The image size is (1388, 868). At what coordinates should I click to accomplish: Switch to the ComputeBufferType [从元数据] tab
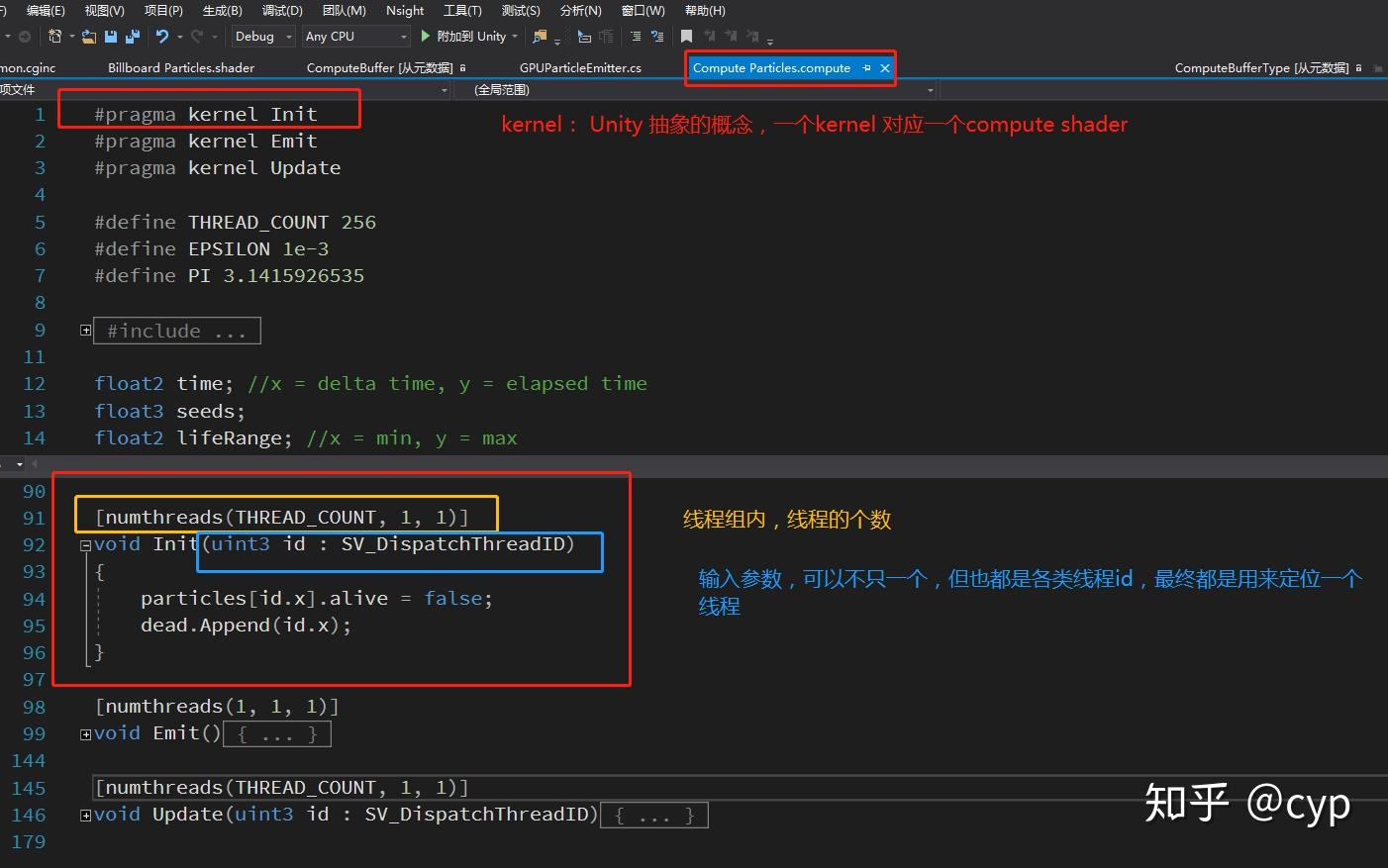[x=1261, y=68]
